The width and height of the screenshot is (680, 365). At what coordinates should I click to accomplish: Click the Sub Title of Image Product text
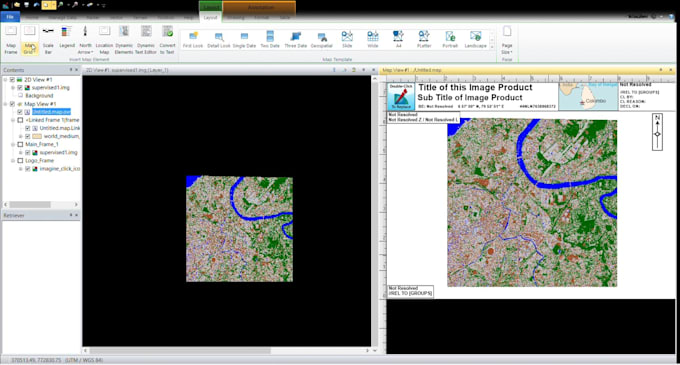tap(470, 98)
